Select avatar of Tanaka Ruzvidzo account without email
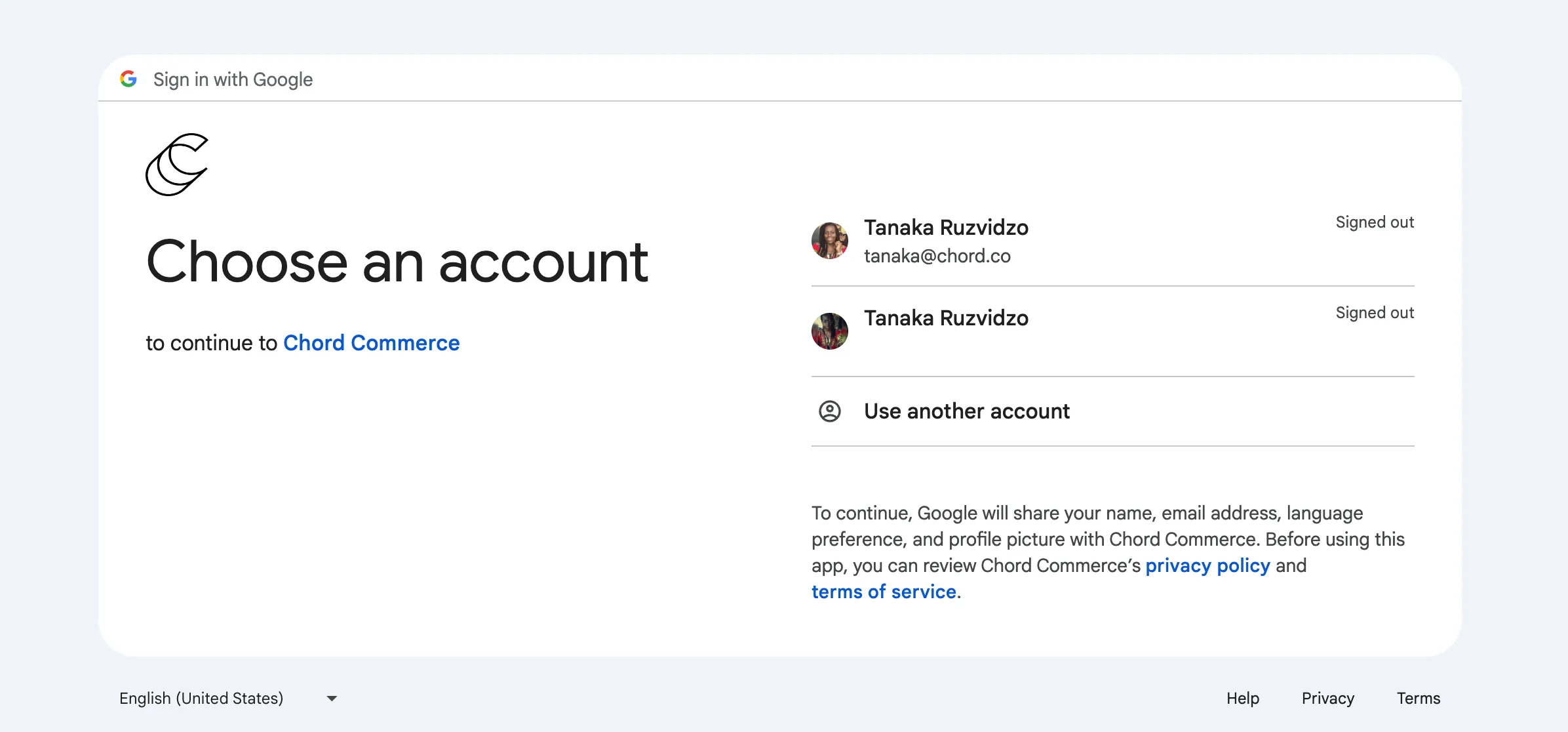Image resolution: width=1568 pixels, height=732 pixels. click(x=830, y=331)
